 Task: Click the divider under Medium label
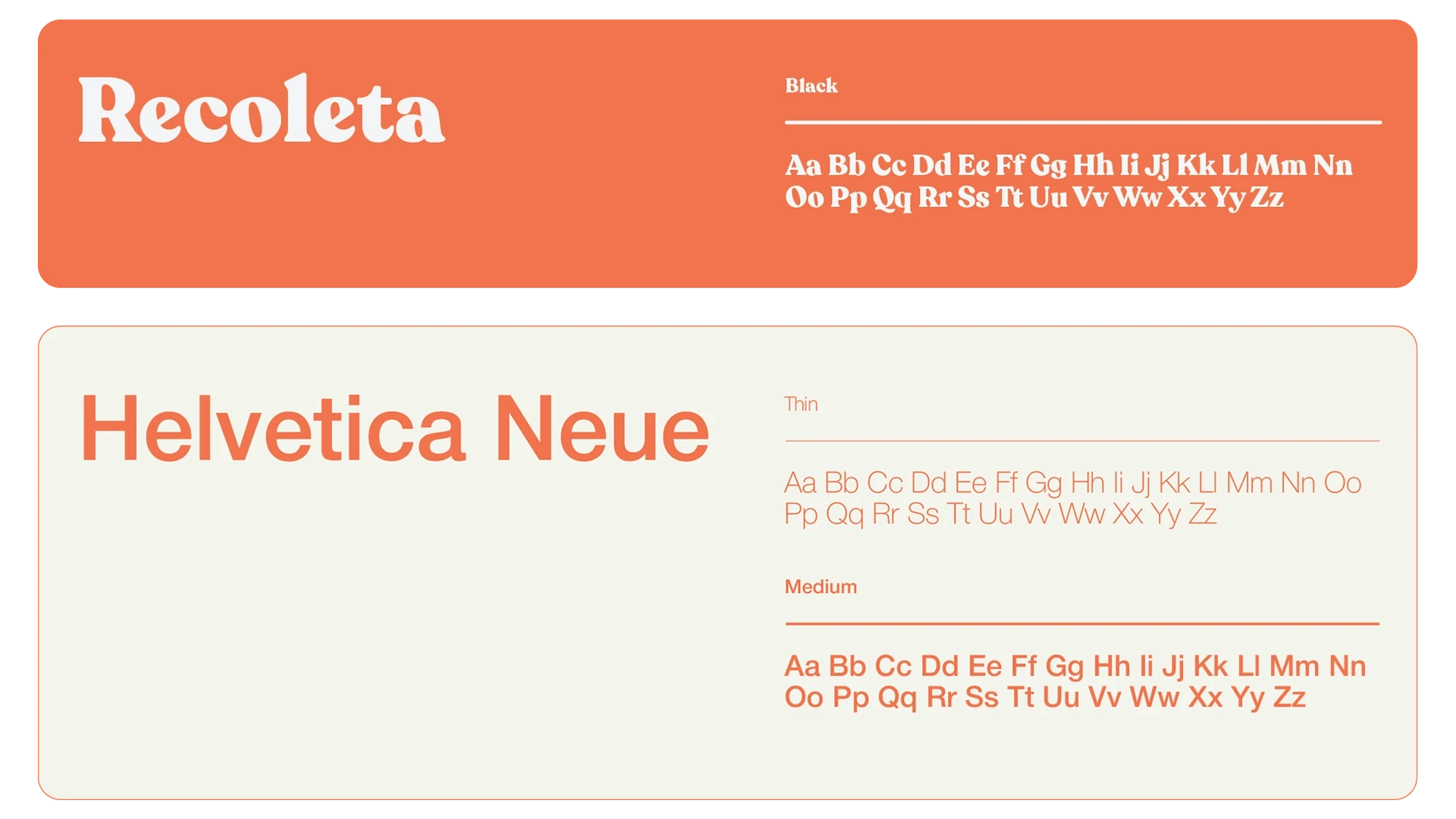click(1082, 624)
